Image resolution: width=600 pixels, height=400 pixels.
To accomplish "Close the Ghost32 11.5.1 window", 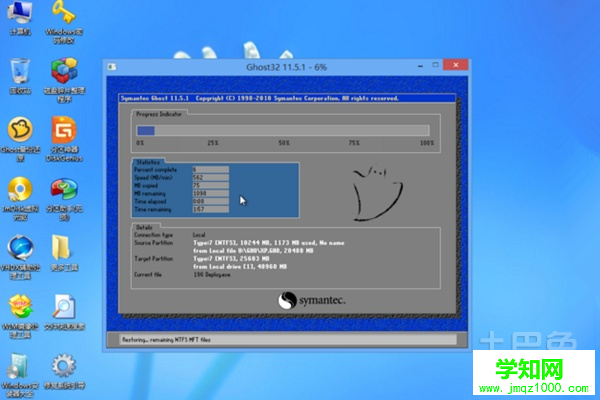I will pos(455,65).
